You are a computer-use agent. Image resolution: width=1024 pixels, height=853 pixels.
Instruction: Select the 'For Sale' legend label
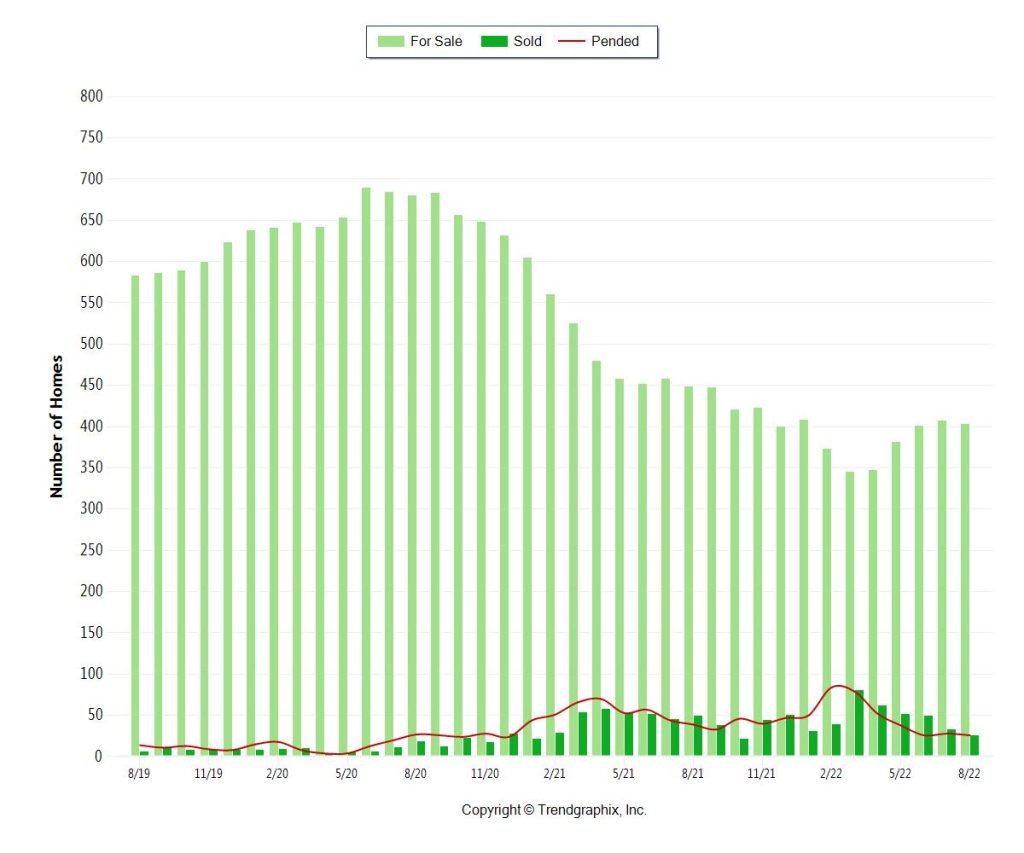[436, 41]
